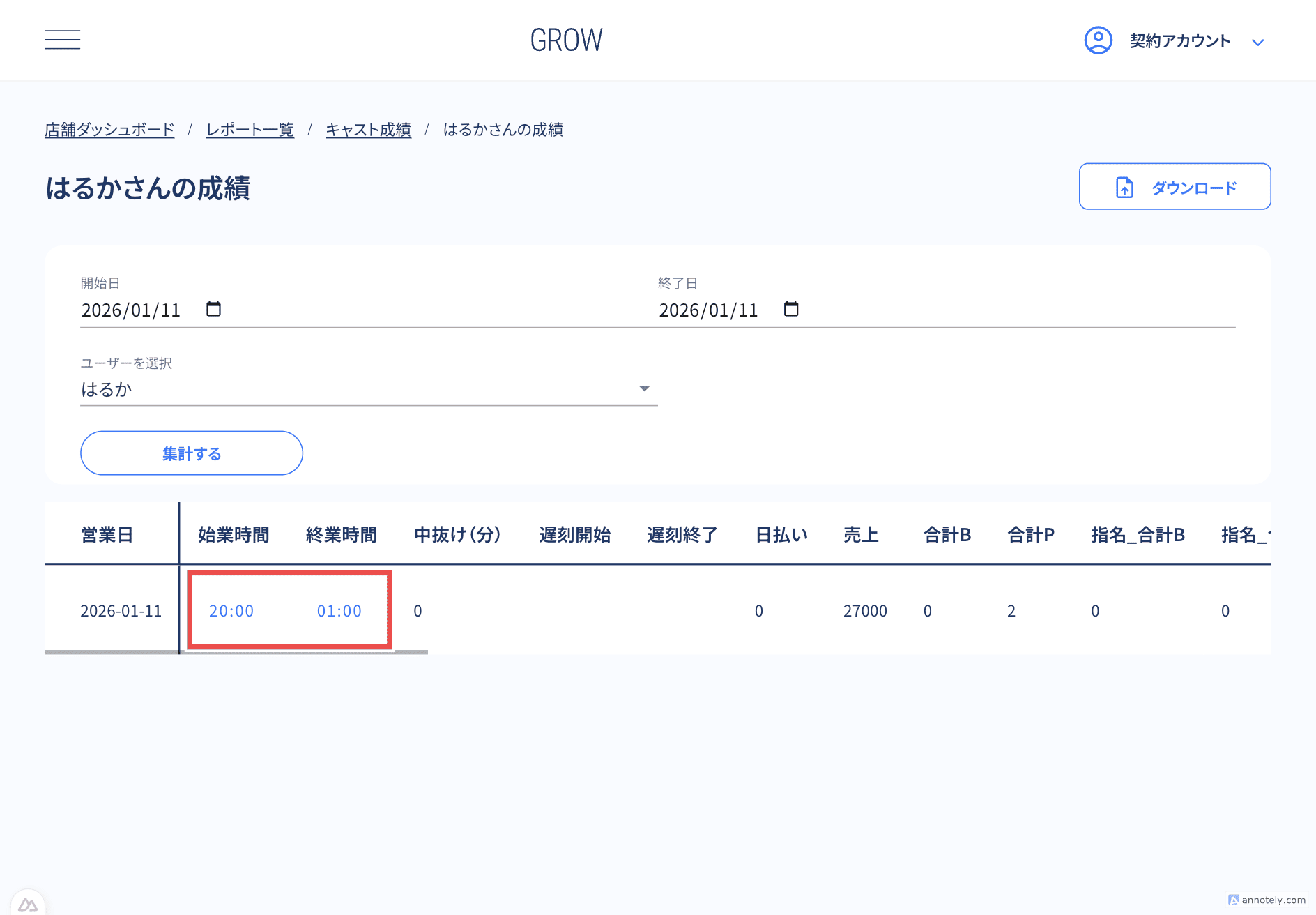Image resolution: width=1316 pixels, height=915 pixels.
Task: Open the 01:00 end time link
Action: [339, 610]
